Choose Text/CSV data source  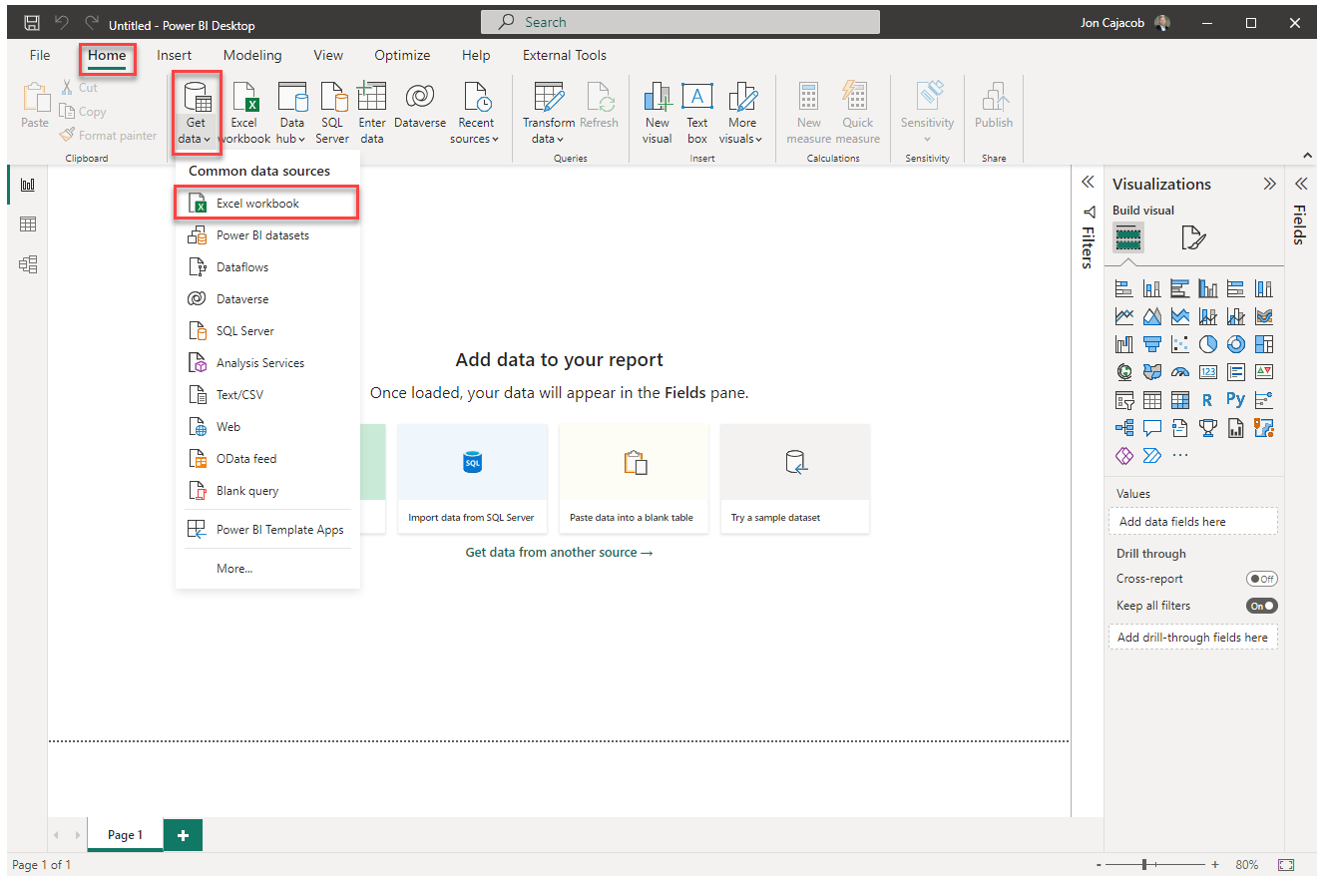pos(267,395)
